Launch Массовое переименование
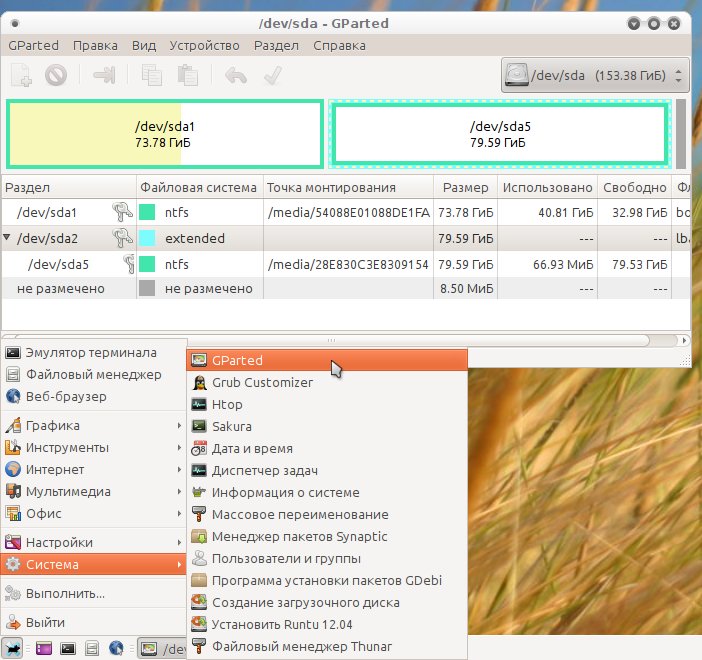Image resolution: width=702 pixels, height=660 pixels. 327,514
